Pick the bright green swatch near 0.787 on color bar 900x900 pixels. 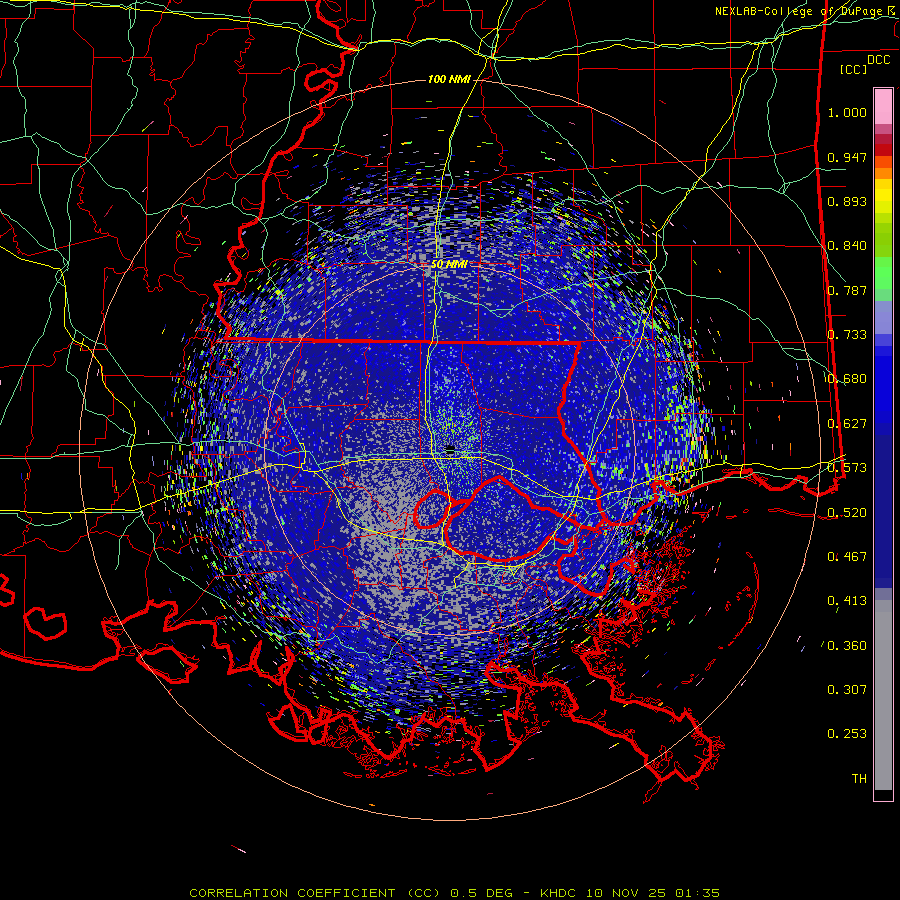coord(883,273)
